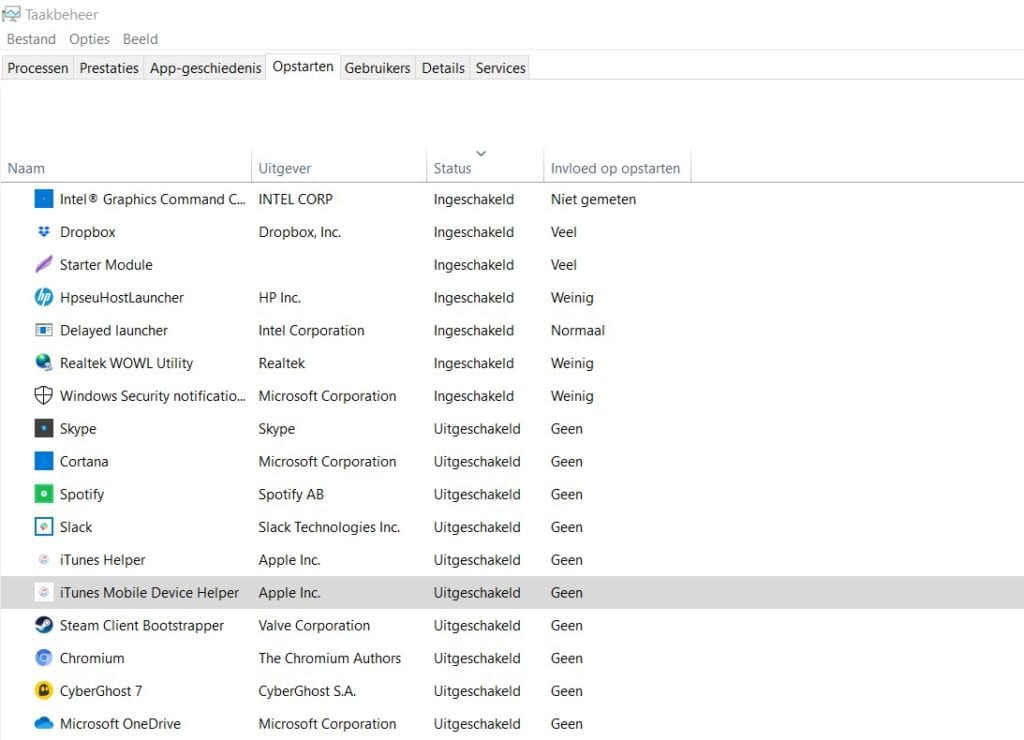Screen dimensions: 1024x740
Task: Click the Steam Client Bootstrapper icon
Action: [44, 625]
